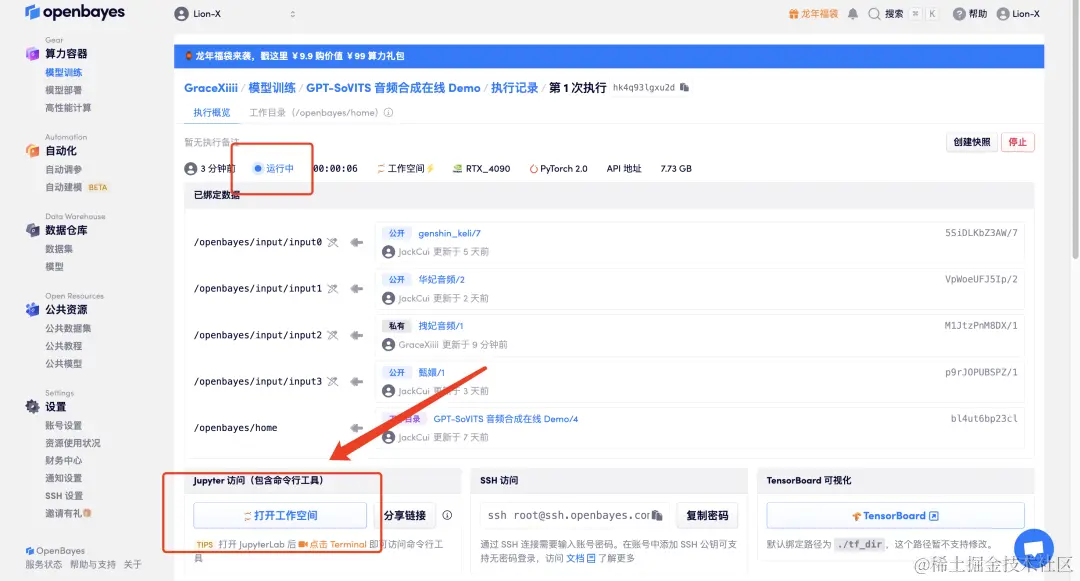Open 通知设置 in sidebar

(x=63, y=478)
